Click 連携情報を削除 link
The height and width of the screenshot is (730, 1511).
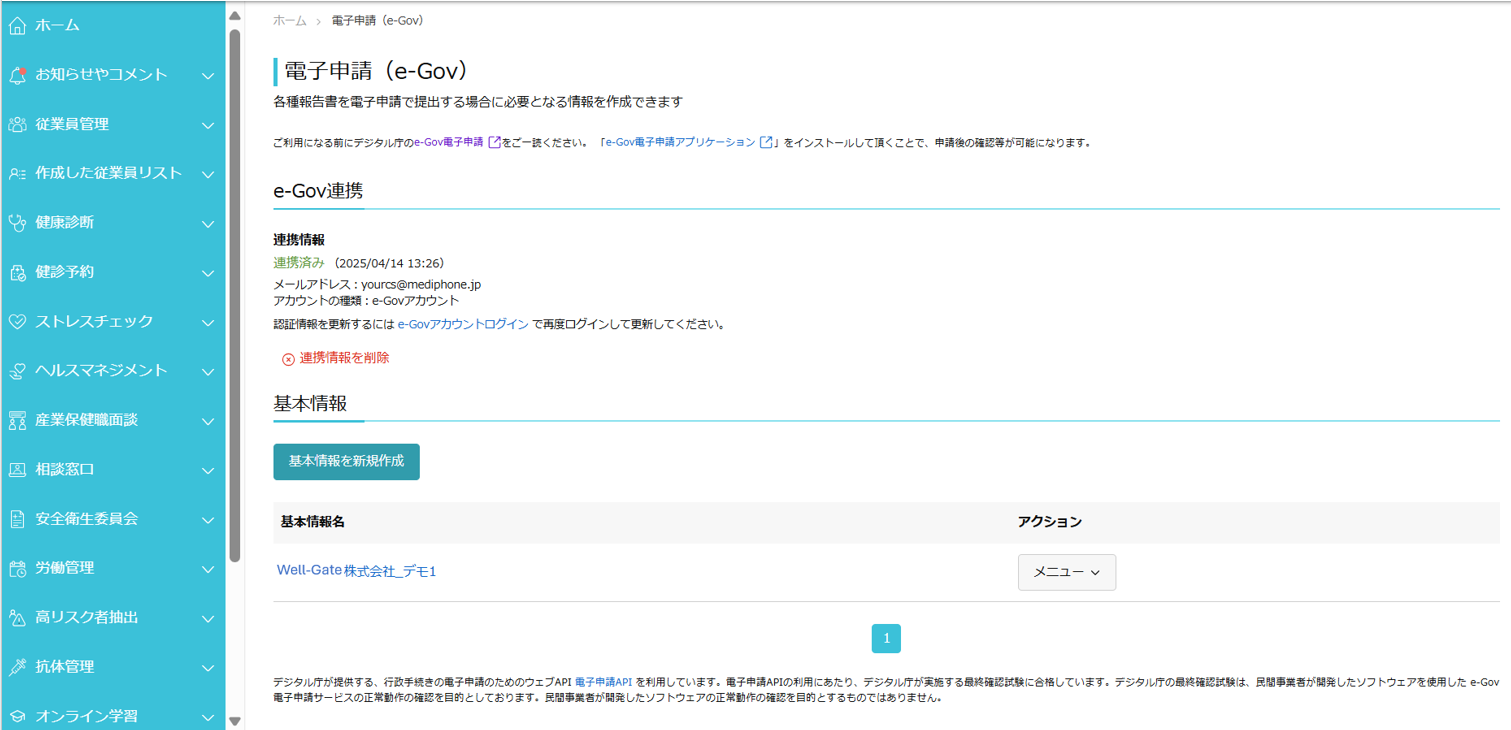click(x=344, y=358)
